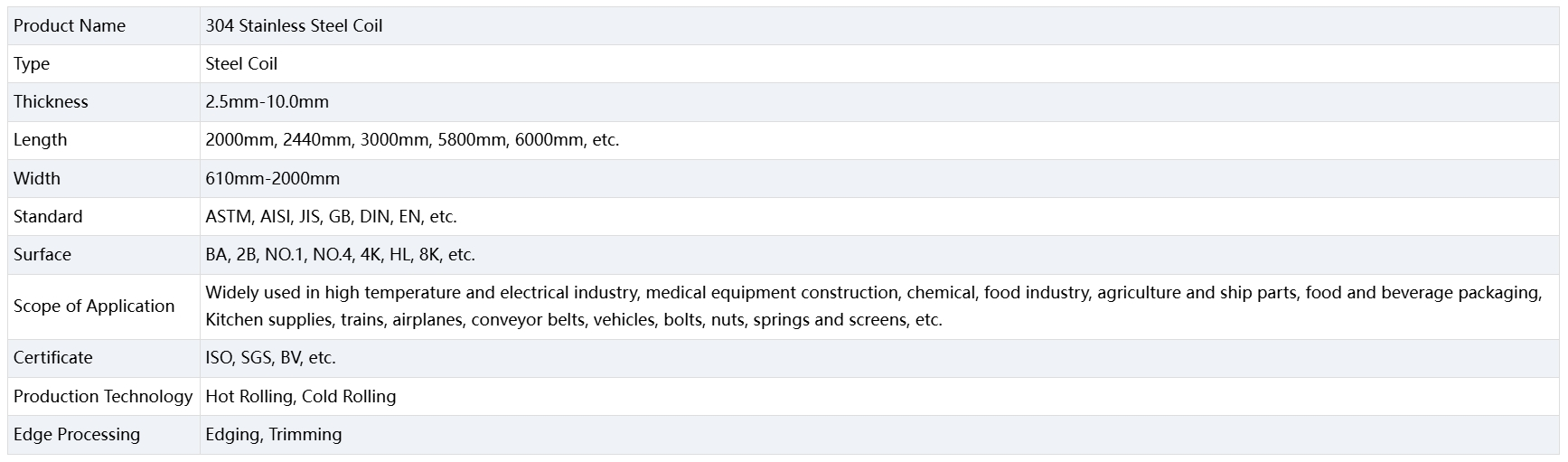This screenshot has height=462, width=1568.
Task: Click the Width row label
Action: pyautogui.click(x=37, y=179)
